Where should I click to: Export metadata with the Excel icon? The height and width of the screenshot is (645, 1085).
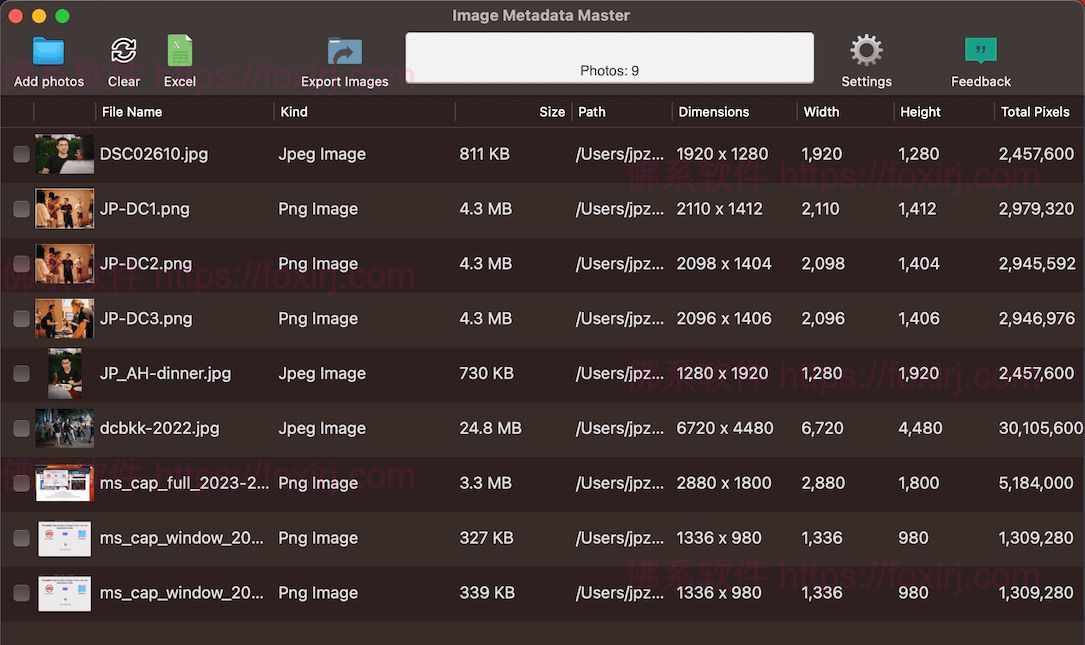coord(180,51)
